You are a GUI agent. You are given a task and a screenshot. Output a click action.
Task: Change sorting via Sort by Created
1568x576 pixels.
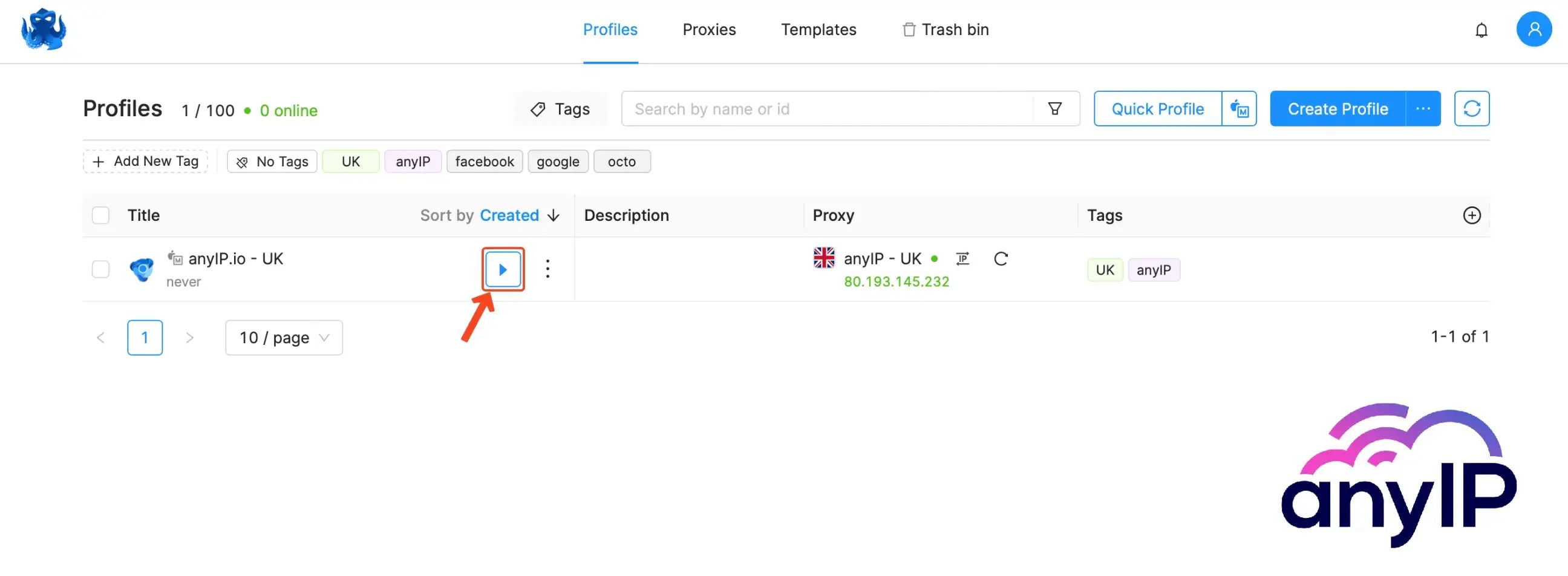coord(510,215)
